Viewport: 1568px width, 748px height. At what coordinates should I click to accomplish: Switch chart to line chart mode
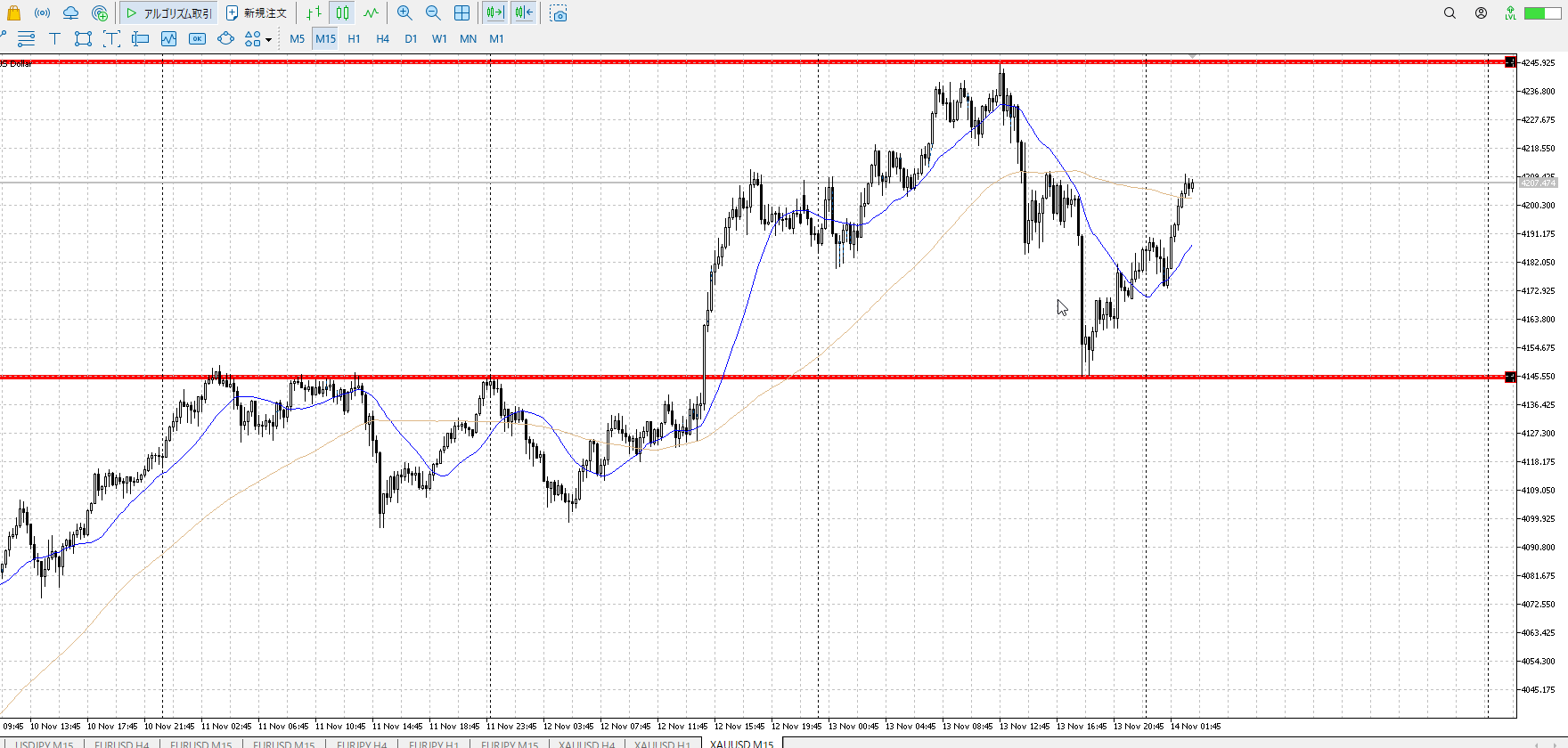click(371, 13)
